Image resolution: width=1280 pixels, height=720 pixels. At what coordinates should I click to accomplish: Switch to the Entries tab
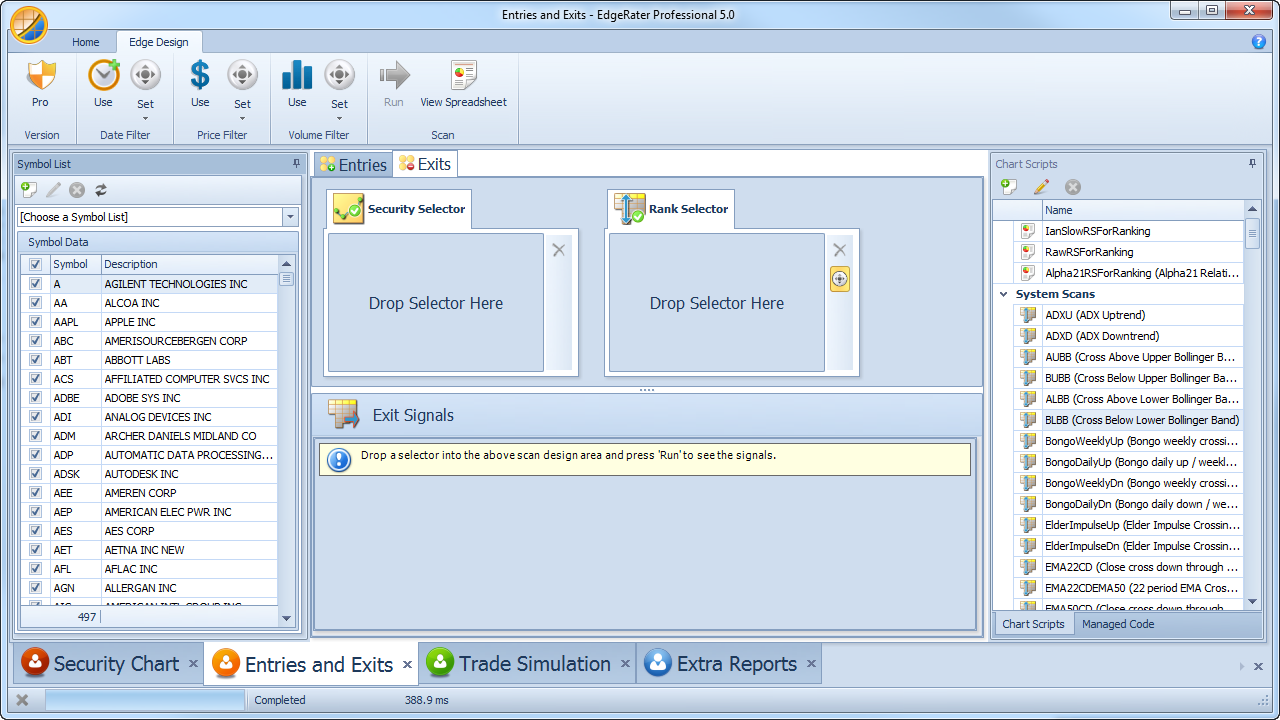[353, 165]
